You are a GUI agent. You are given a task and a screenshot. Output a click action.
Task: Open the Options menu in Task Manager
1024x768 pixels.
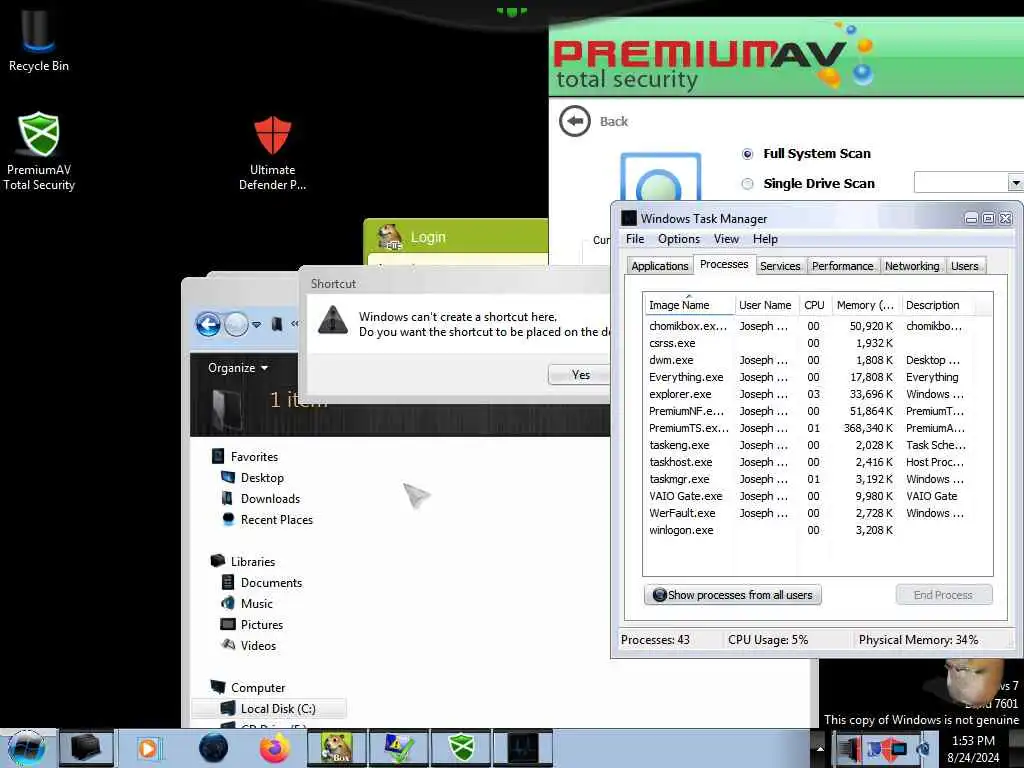[679, 239]
